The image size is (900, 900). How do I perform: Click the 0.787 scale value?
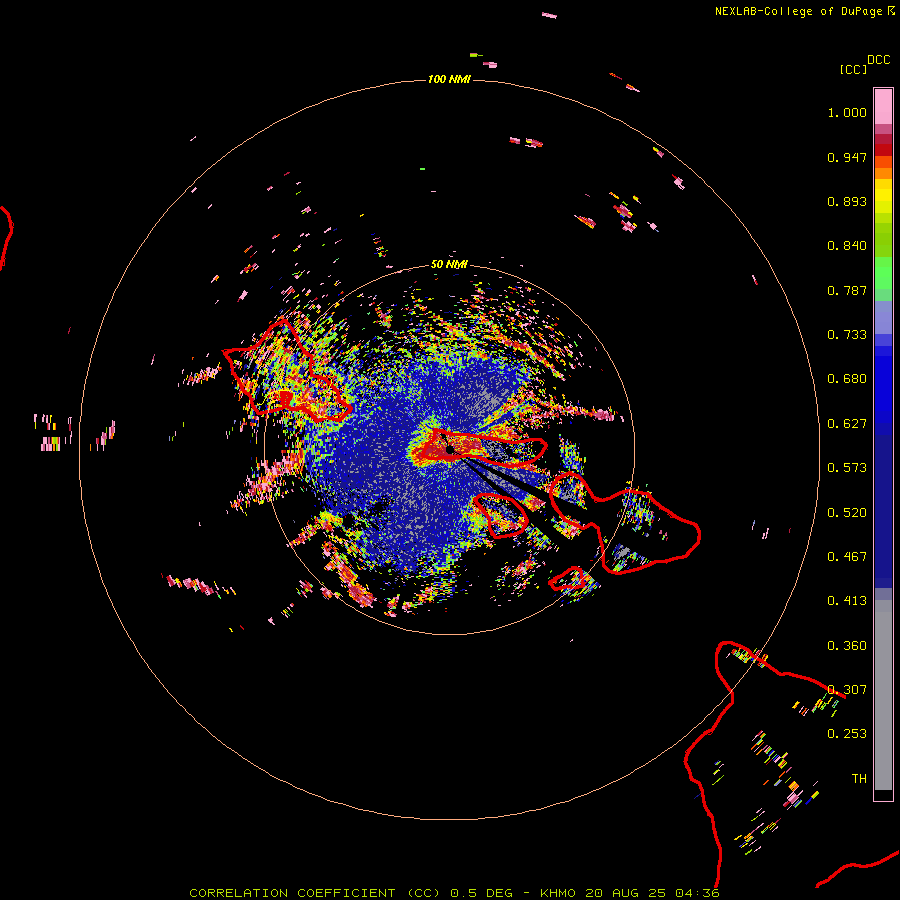pos(847,290)
